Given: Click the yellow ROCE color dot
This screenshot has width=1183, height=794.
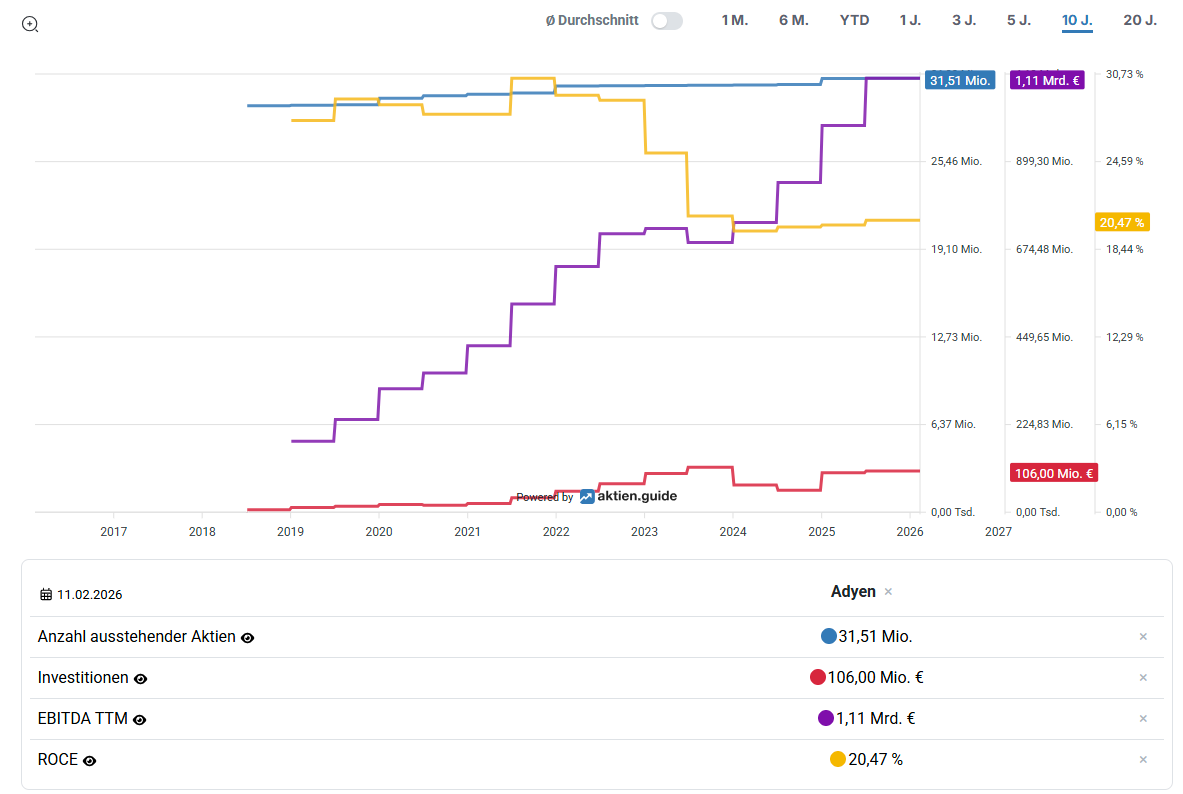Looking at the screenshot, I should coord(838,759).
